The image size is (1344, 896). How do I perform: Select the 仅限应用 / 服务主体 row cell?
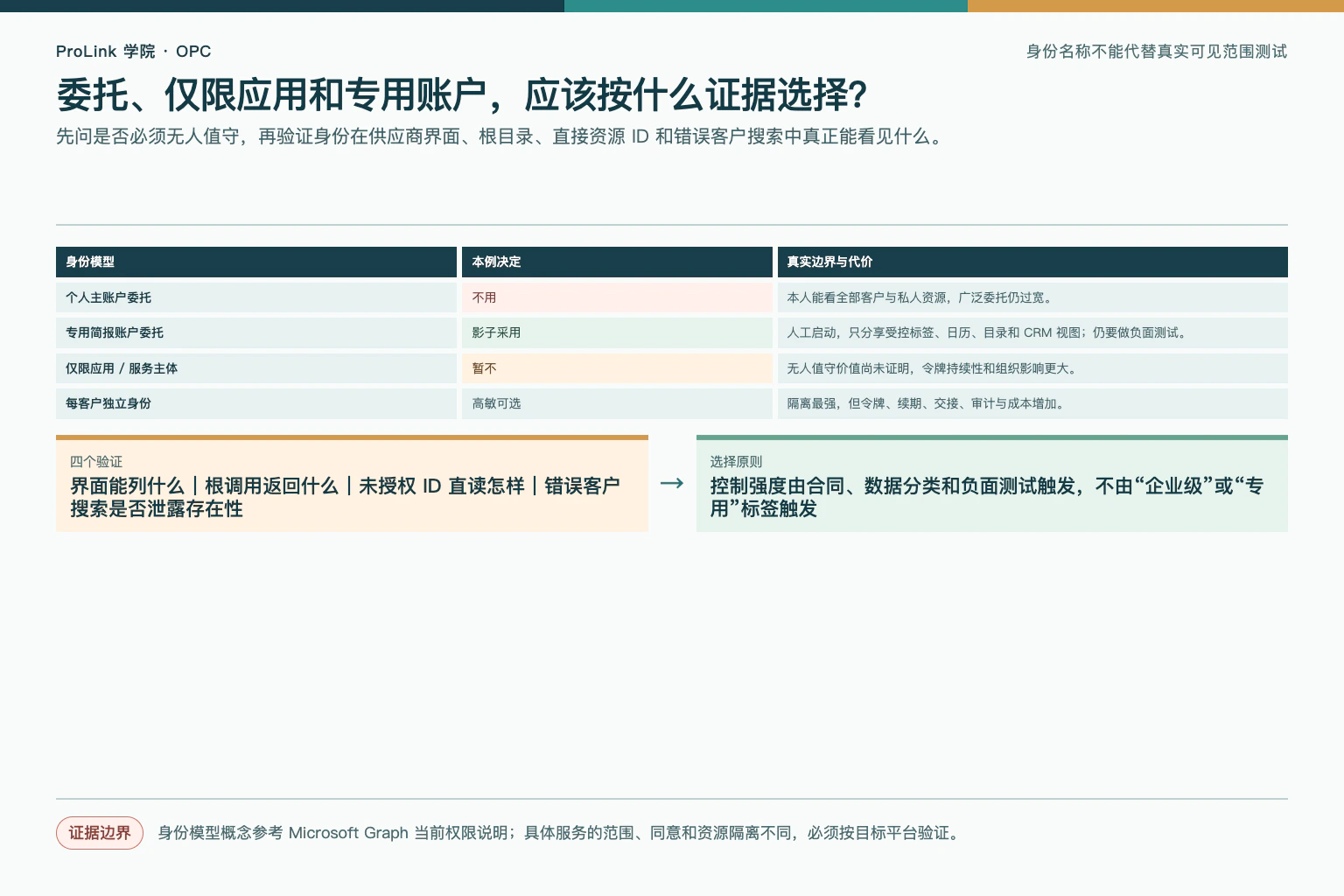pos(256,368)
